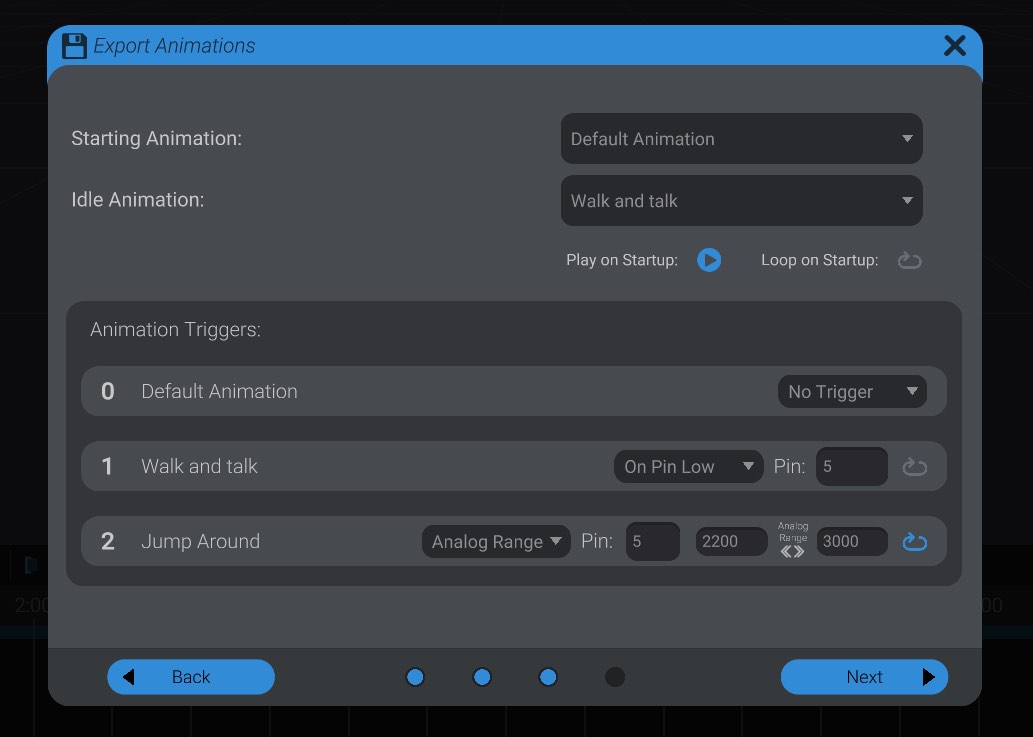Viewport: 1033px width, 737px height.
Task: Open the Idle Animation dropdown
Action: click(741, 200)
